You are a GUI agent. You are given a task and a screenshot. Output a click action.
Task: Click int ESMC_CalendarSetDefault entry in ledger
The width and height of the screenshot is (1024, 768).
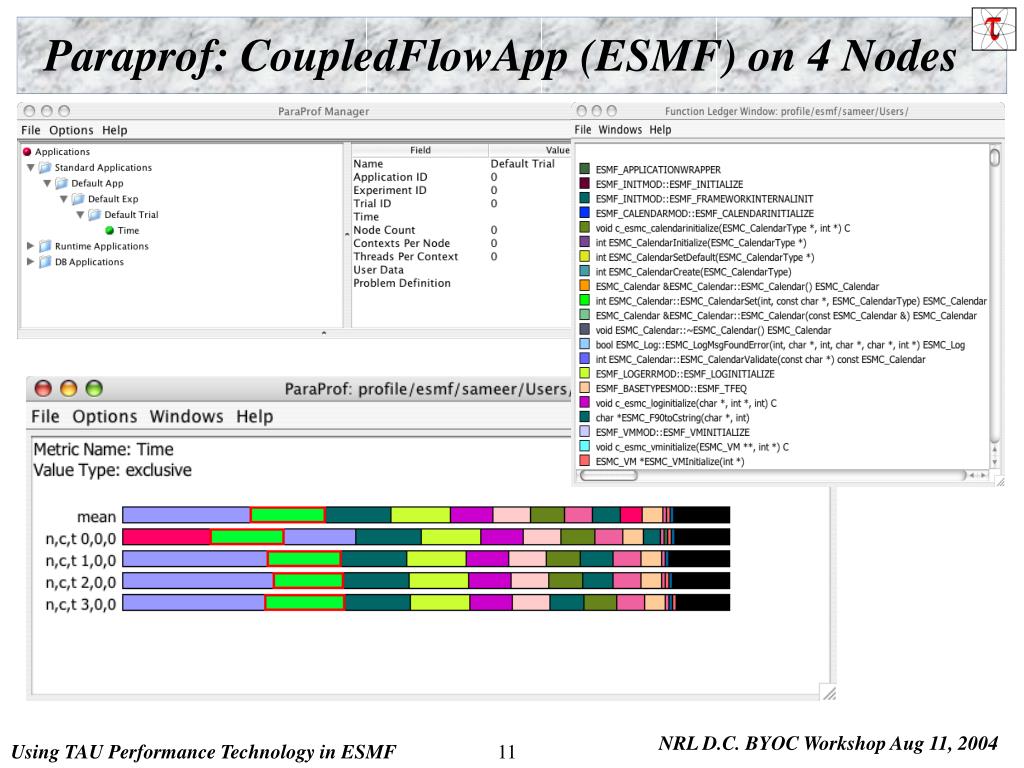pos(705,257)
